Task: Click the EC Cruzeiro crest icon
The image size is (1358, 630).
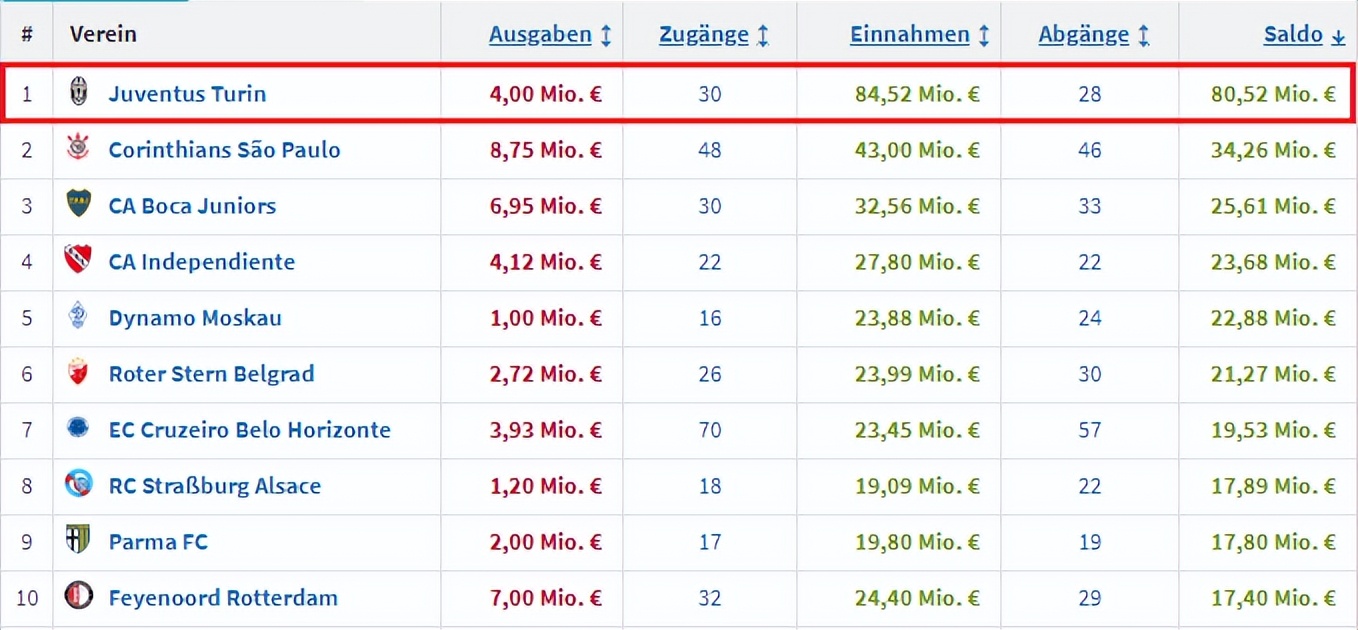Action: pyautogui.click(x=78, y=429)
